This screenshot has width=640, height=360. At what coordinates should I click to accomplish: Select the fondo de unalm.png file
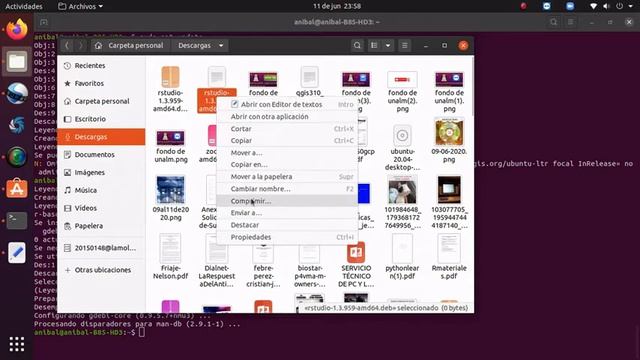coord(171,146)
